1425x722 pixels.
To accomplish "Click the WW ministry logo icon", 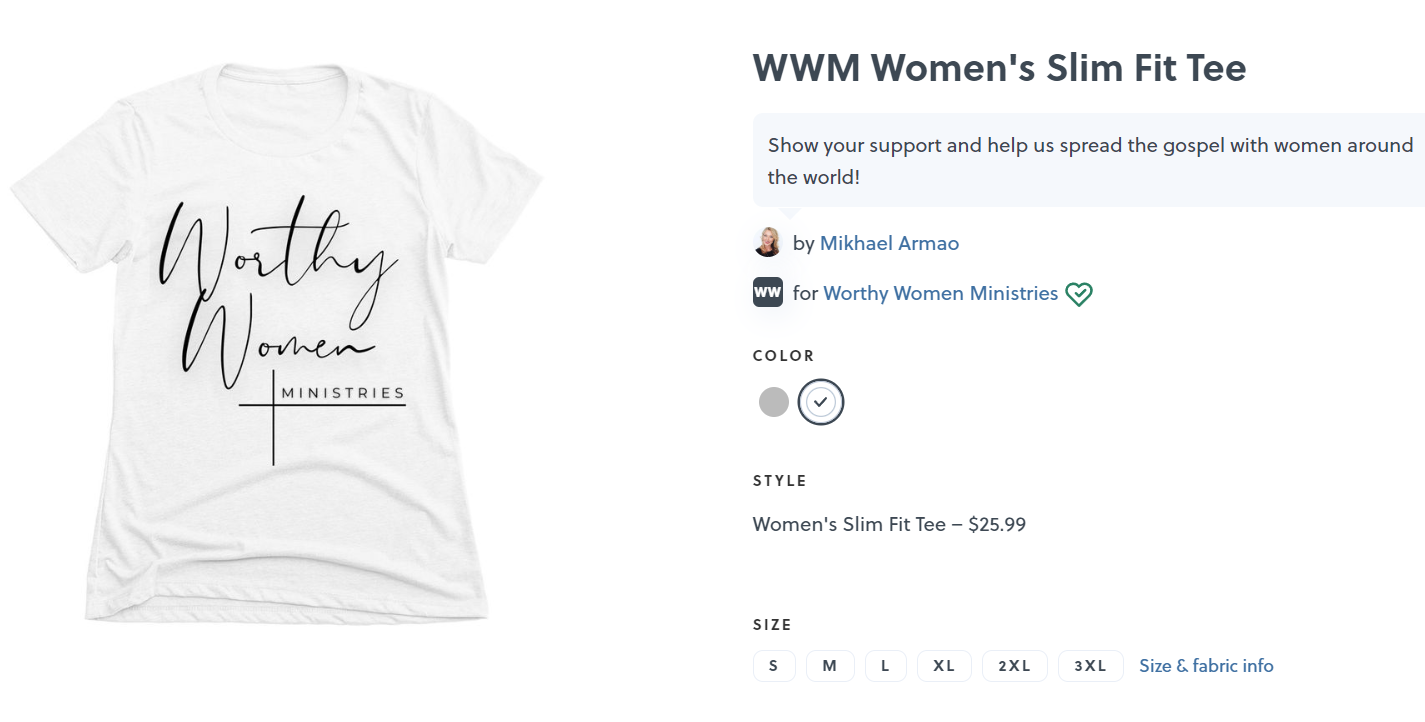I will click(x=768, y=293).
